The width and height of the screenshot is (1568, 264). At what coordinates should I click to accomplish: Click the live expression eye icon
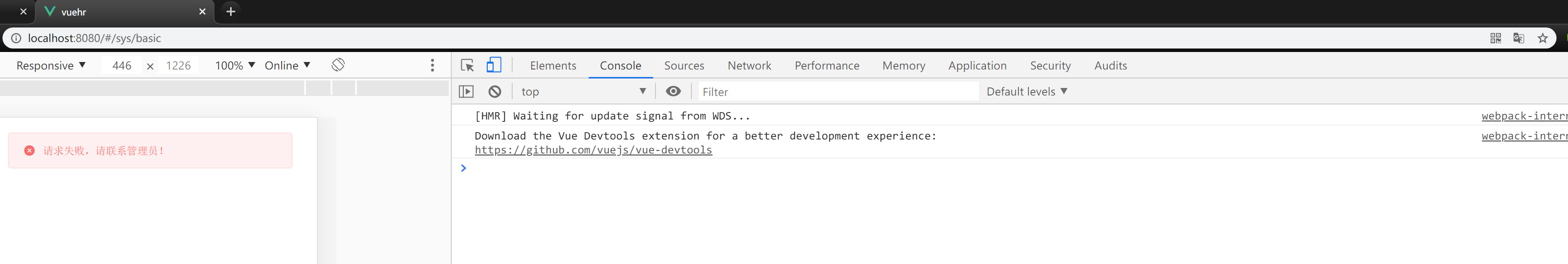pos(672,91)
